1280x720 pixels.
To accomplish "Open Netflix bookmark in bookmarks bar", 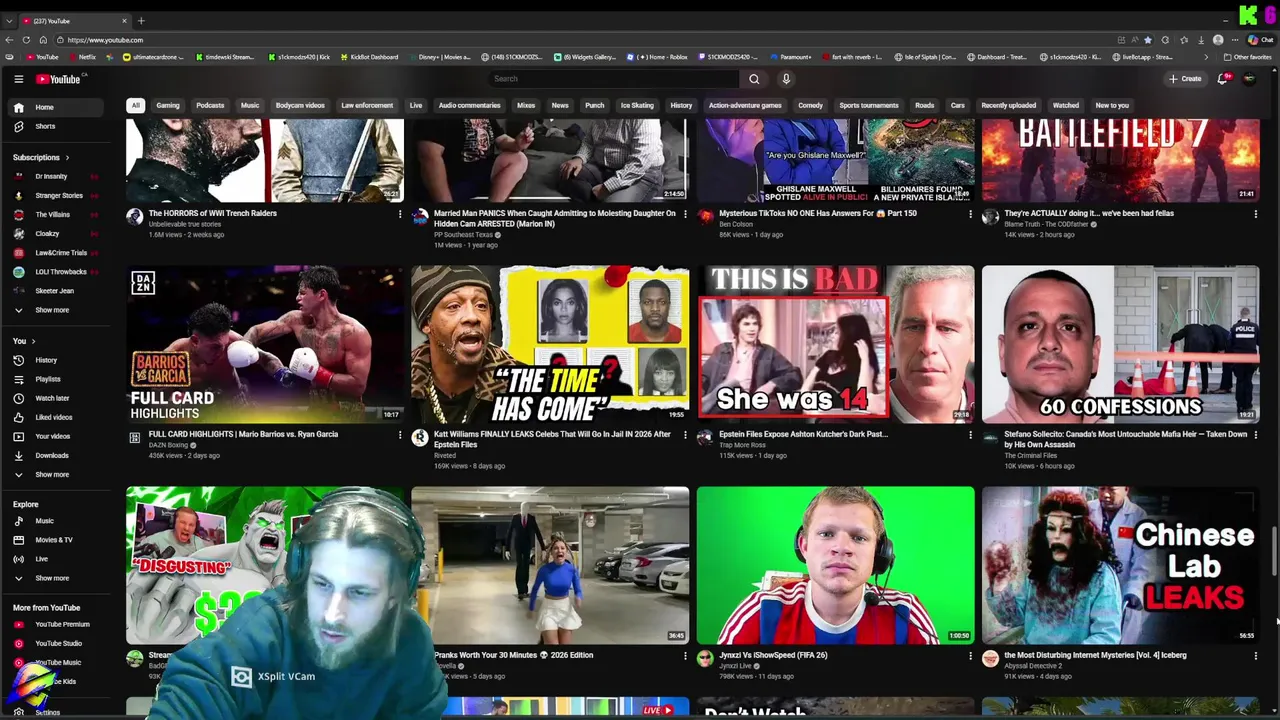I will (x=82, y=57).
